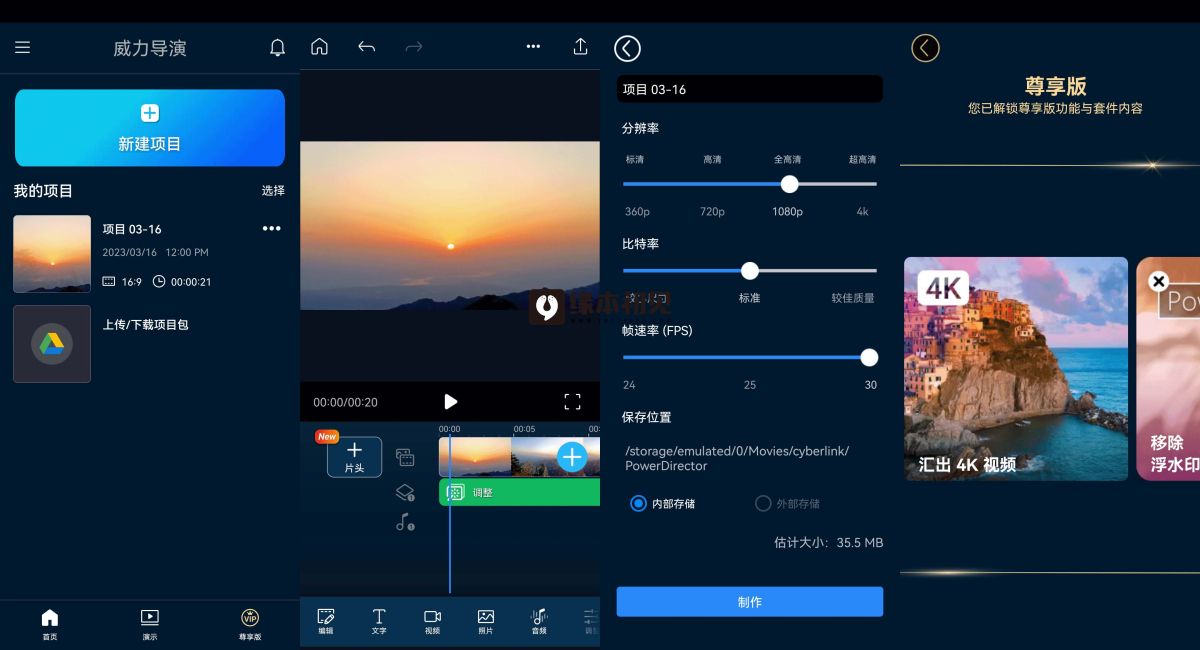Image resolution: width=1200 pixels, height=650 pixels.
Task: Select the sunset clip on timeline
Action: [x=475, y=457]
